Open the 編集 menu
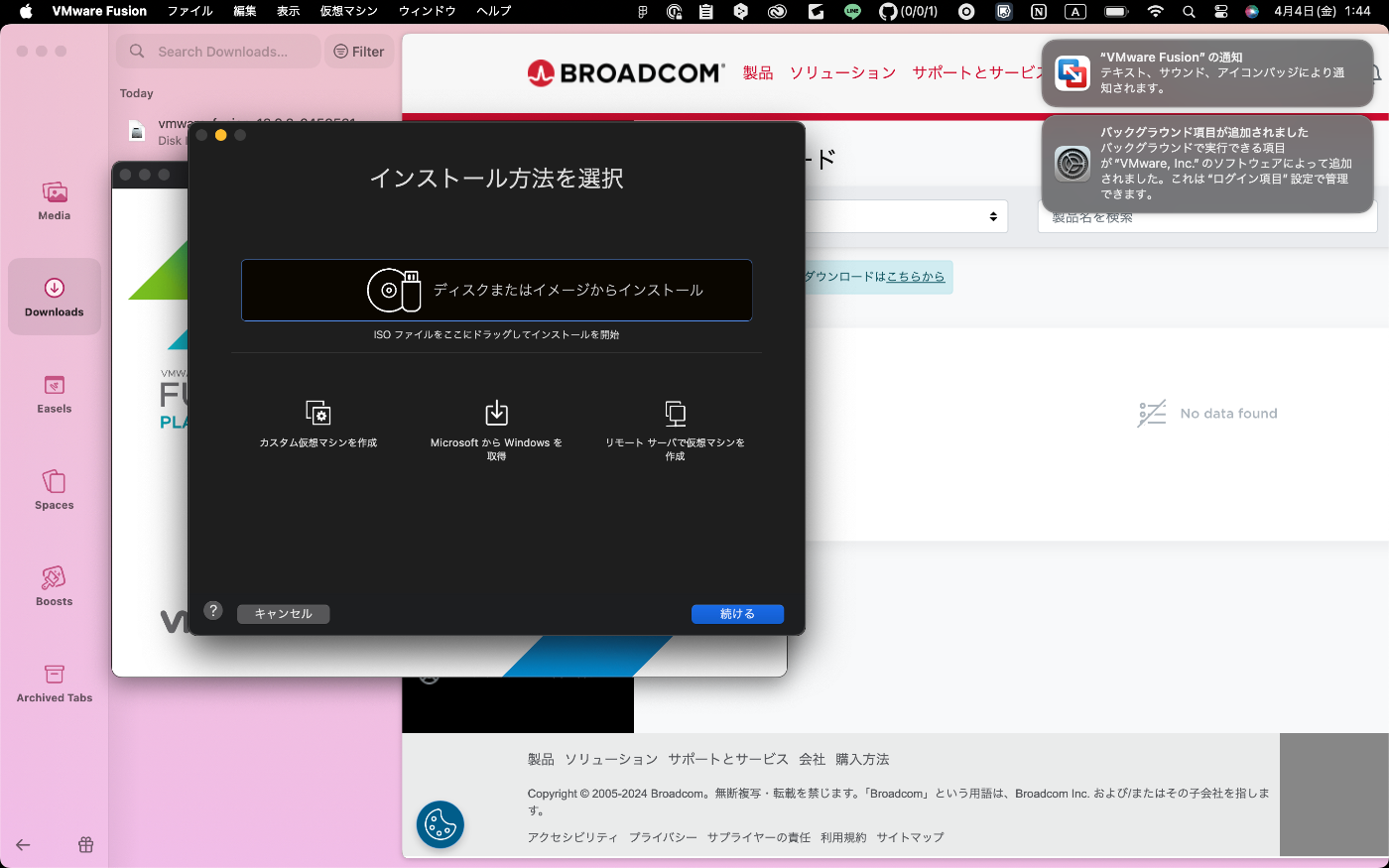 (x=245, y=11)
